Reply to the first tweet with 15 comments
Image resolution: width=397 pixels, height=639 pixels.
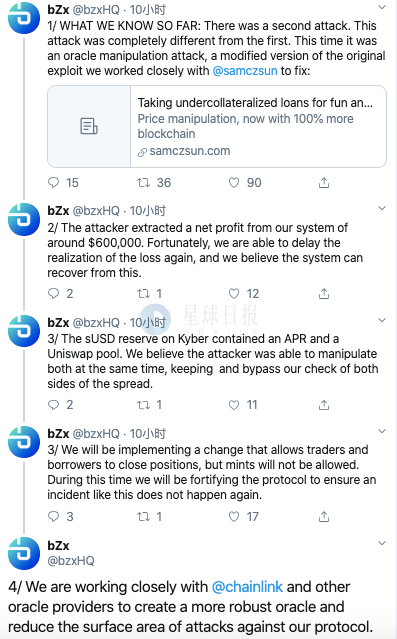tap(54, 183)
